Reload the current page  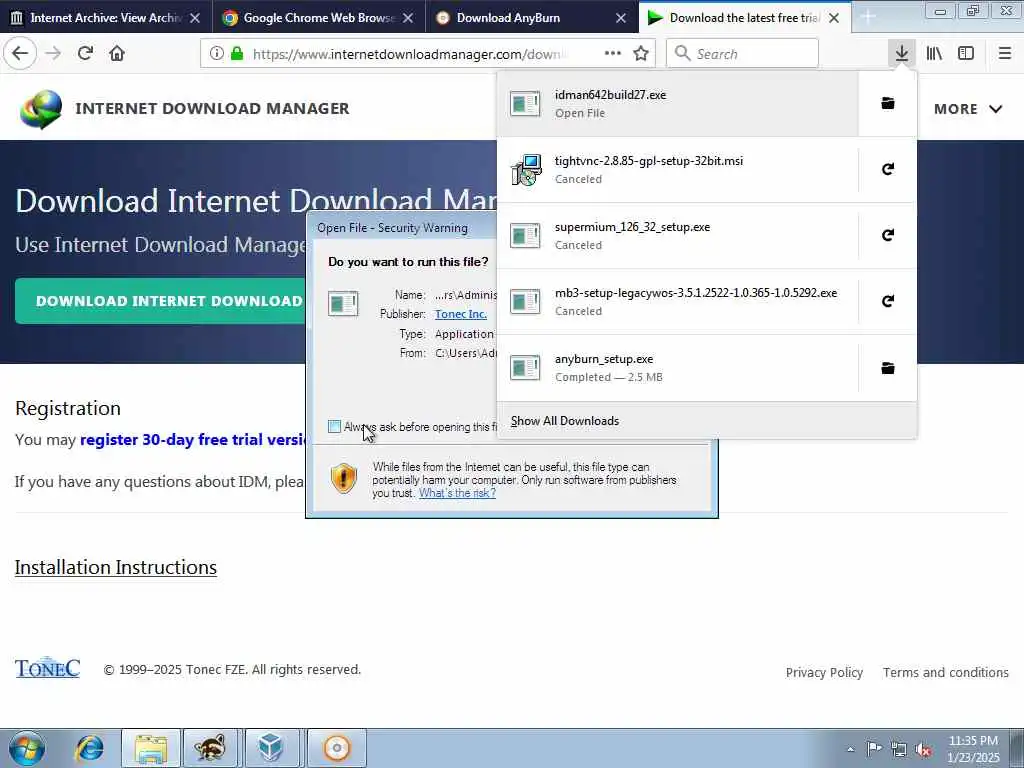(x=85, y=54)
